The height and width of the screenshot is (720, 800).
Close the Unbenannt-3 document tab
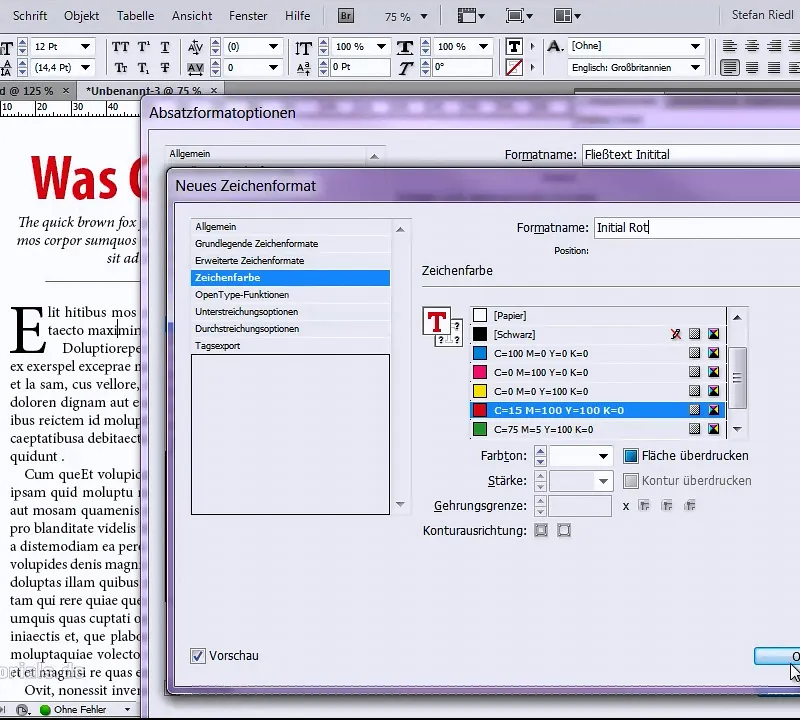214,90
